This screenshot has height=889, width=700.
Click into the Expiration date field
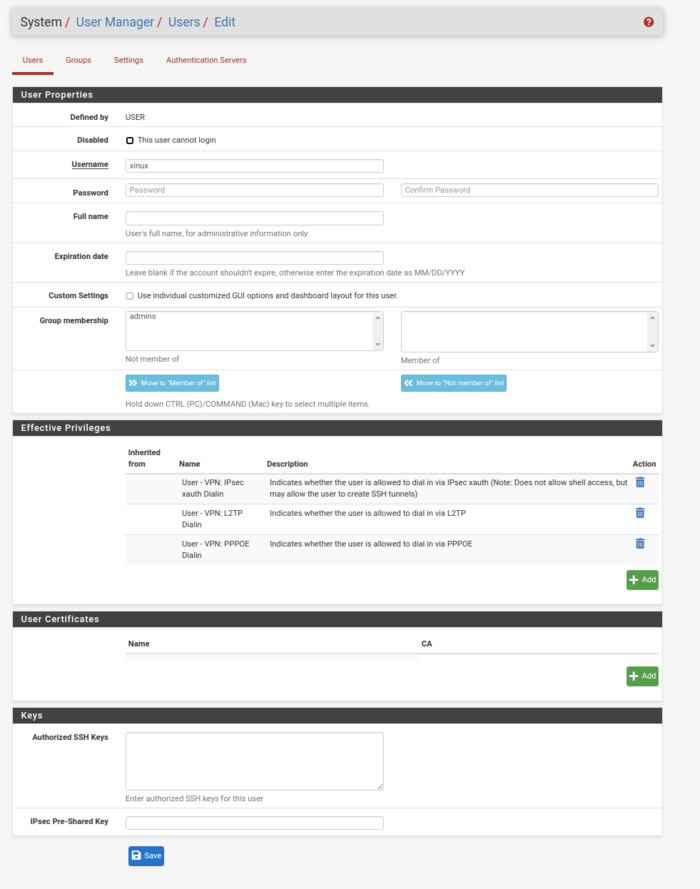click(x=254, y=258)
